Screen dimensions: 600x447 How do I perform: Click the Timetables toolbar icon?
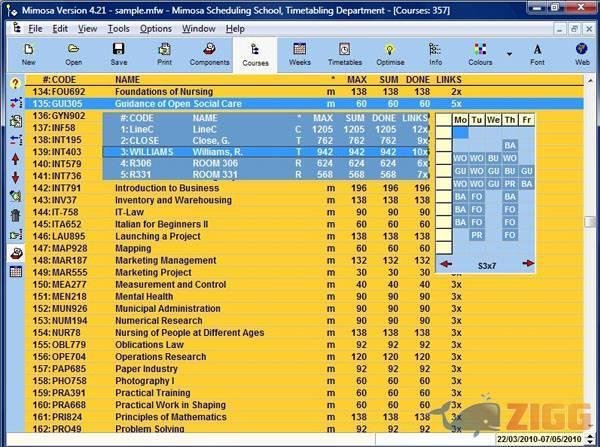[x=344, y=54]
